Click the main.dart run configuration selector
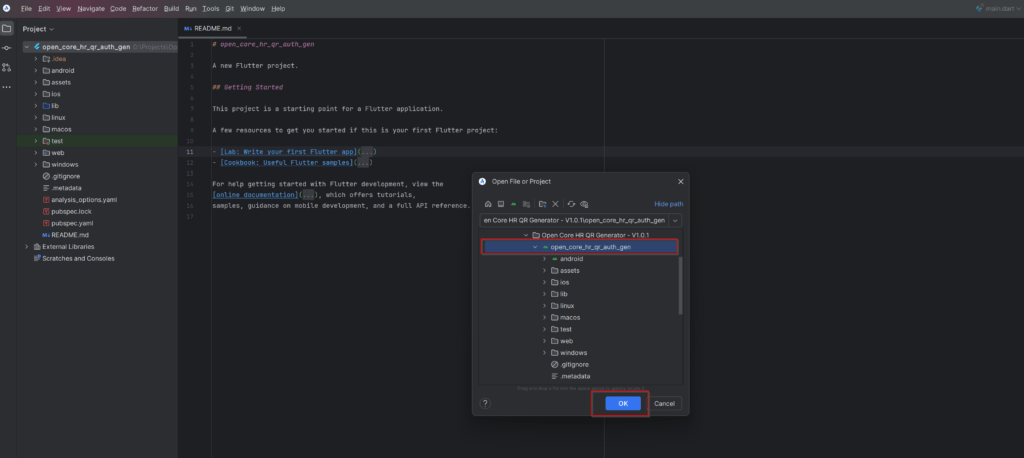Viewport: 1024px width, 458px height. tap(998, 8)
